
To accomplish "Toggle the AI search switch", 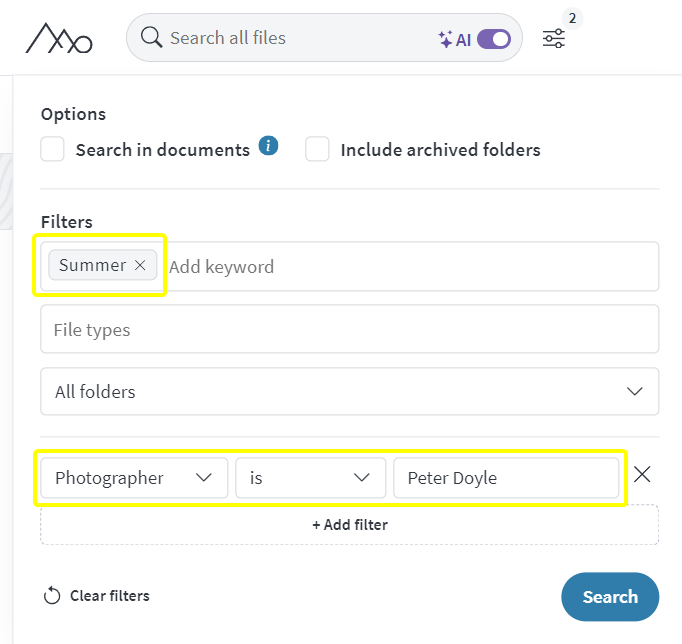I will (494, 39).
